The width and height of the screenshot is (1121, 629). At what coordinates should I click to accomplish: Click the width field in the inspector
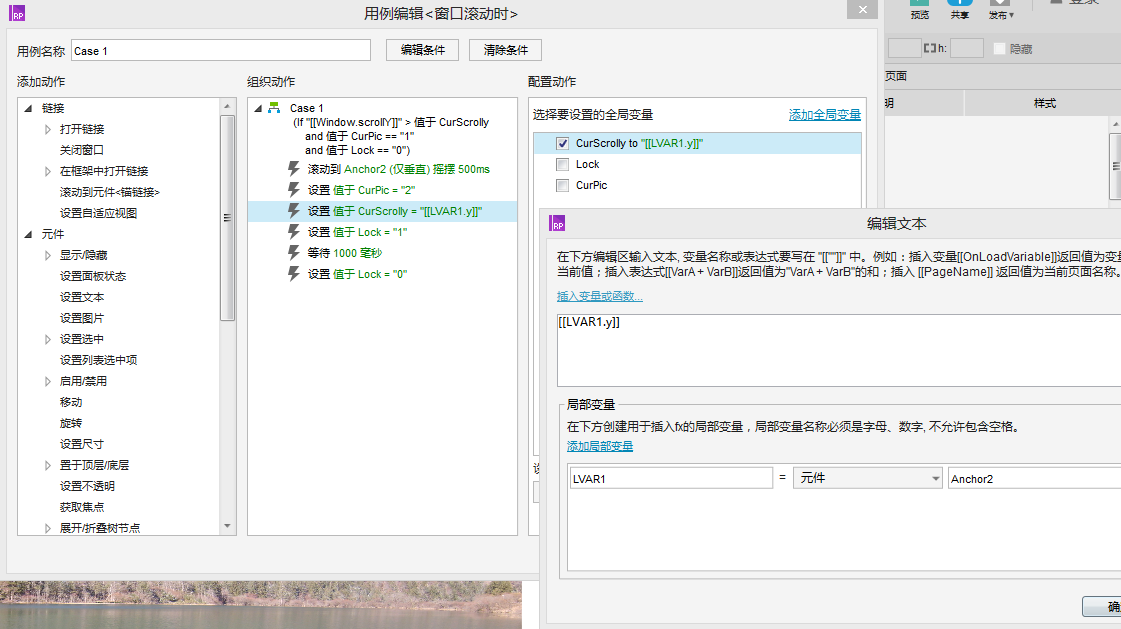904,49
